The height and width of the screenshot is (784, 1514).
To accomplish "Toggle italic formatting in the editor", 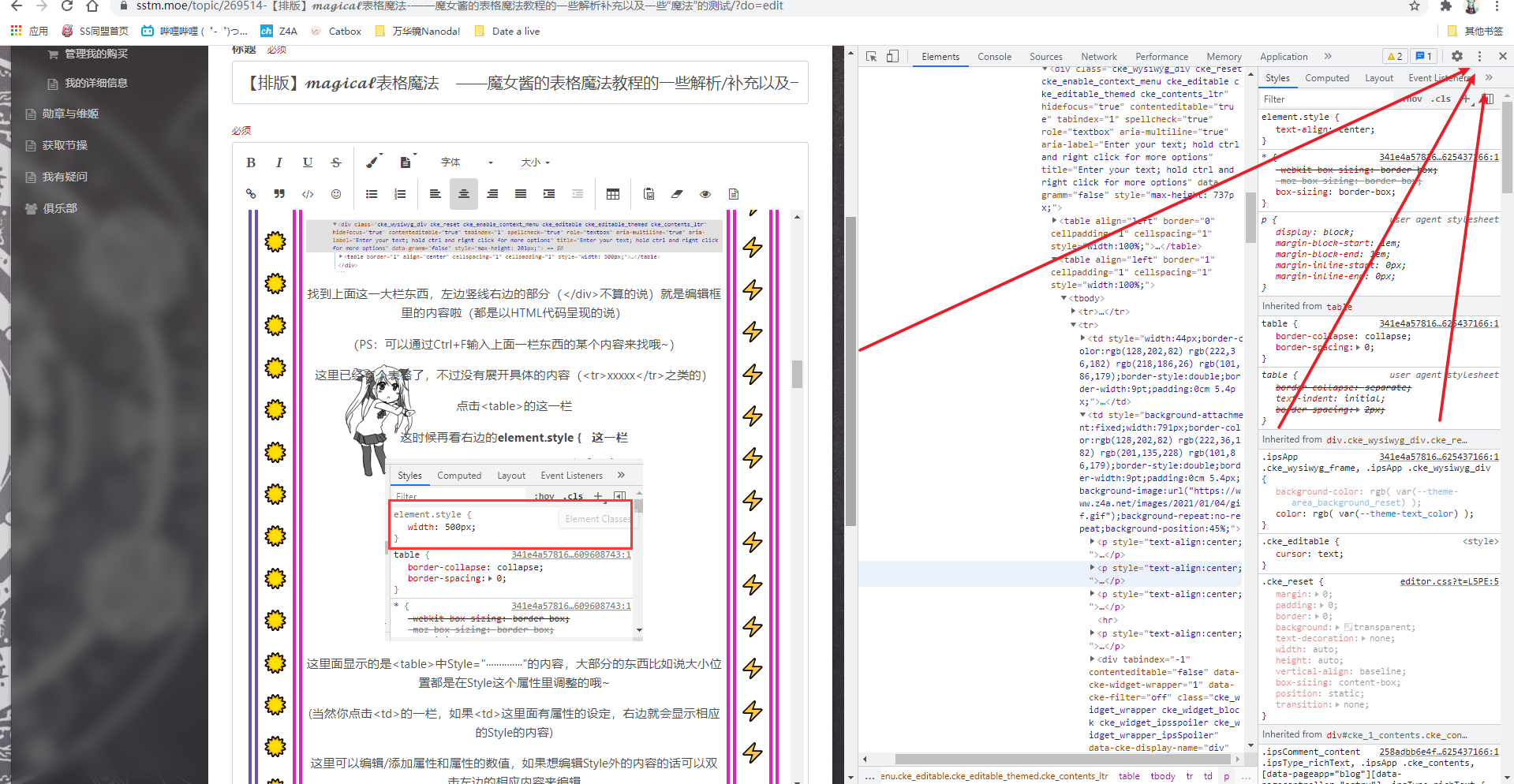I will pos(279,162).
